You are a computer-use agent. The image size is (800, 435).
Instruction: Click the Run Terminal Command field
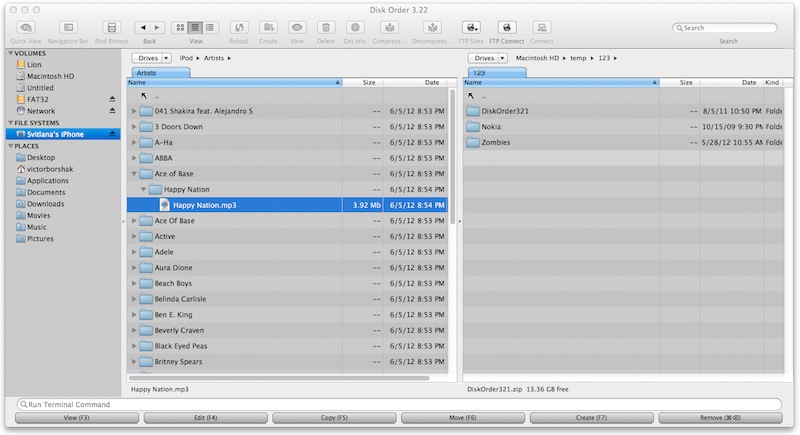click(x=400, y=404)
